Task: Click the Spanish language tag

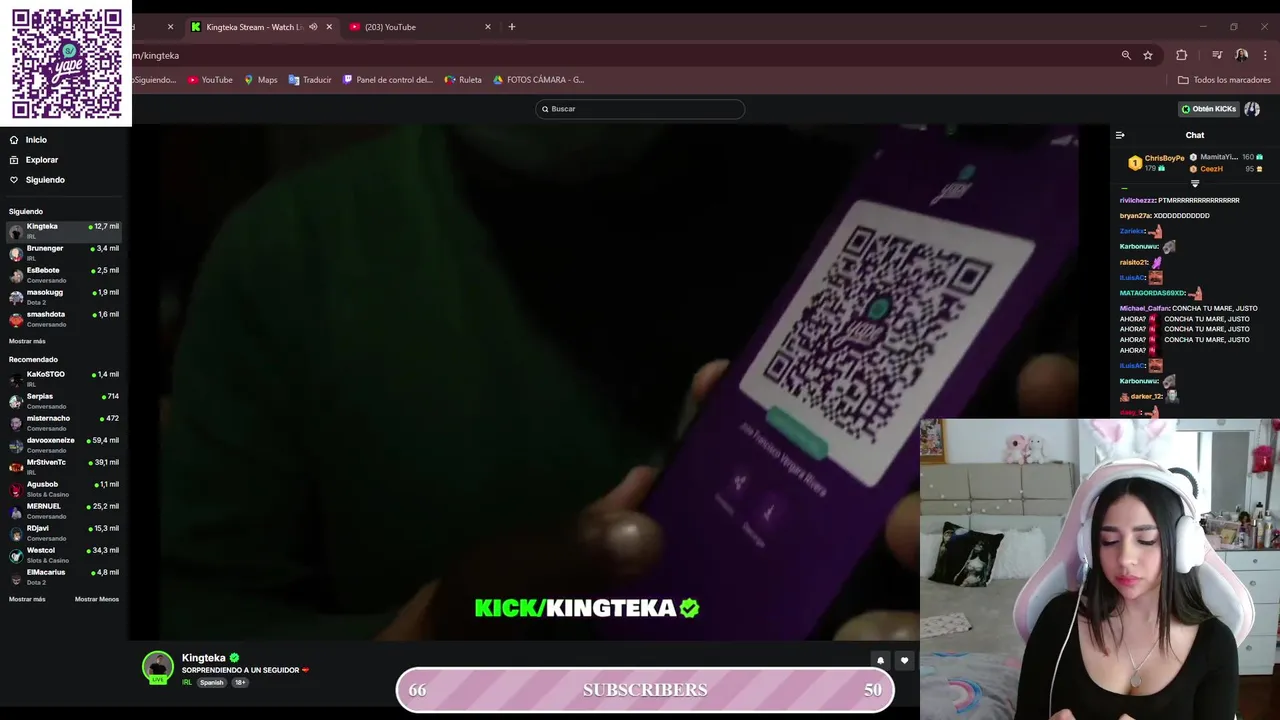Action: (x=212, y=683)
